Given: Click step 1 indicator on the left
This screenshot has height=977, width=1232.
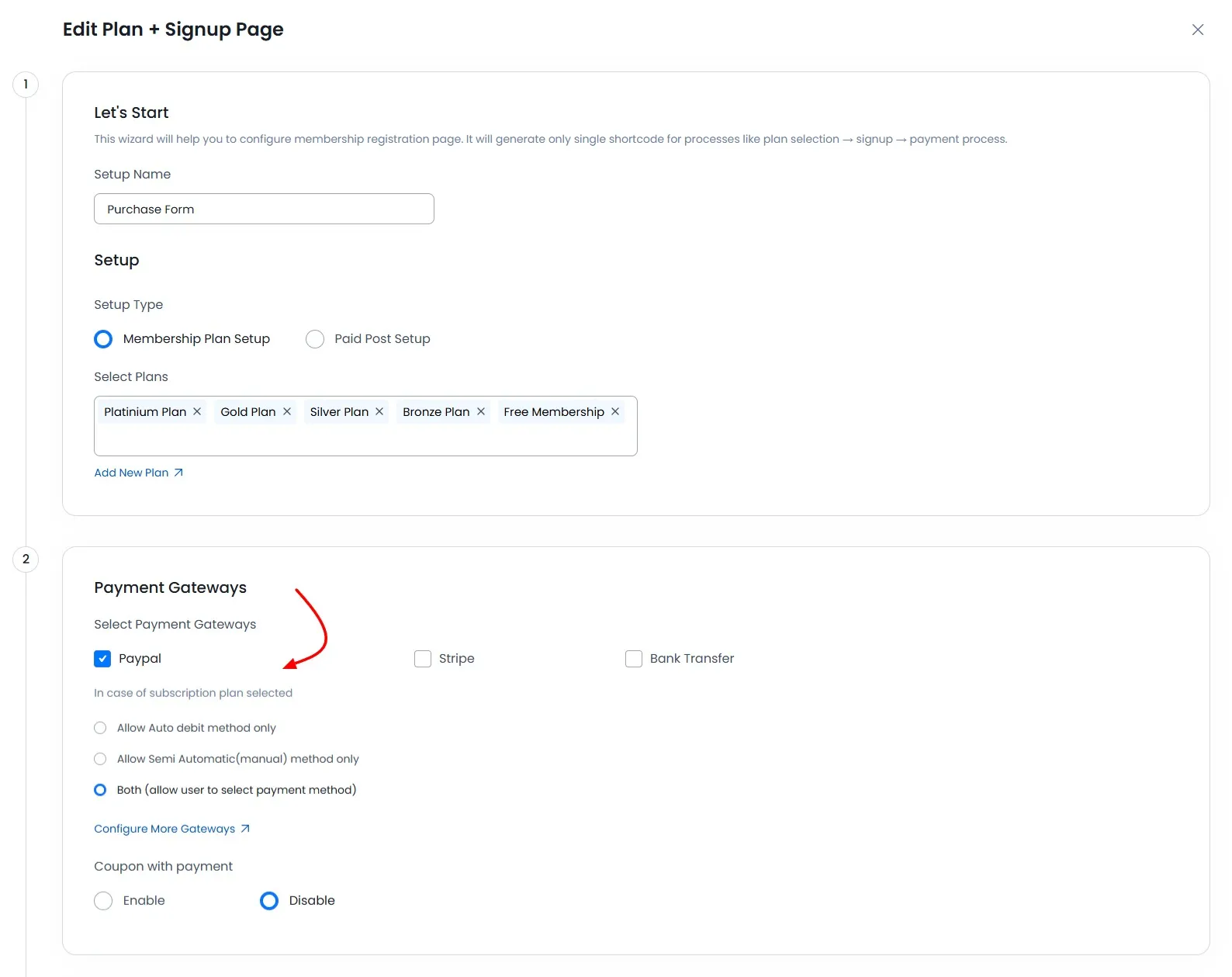Looking at the screenshot, I should pyautogui.click(x=26, y=85).
